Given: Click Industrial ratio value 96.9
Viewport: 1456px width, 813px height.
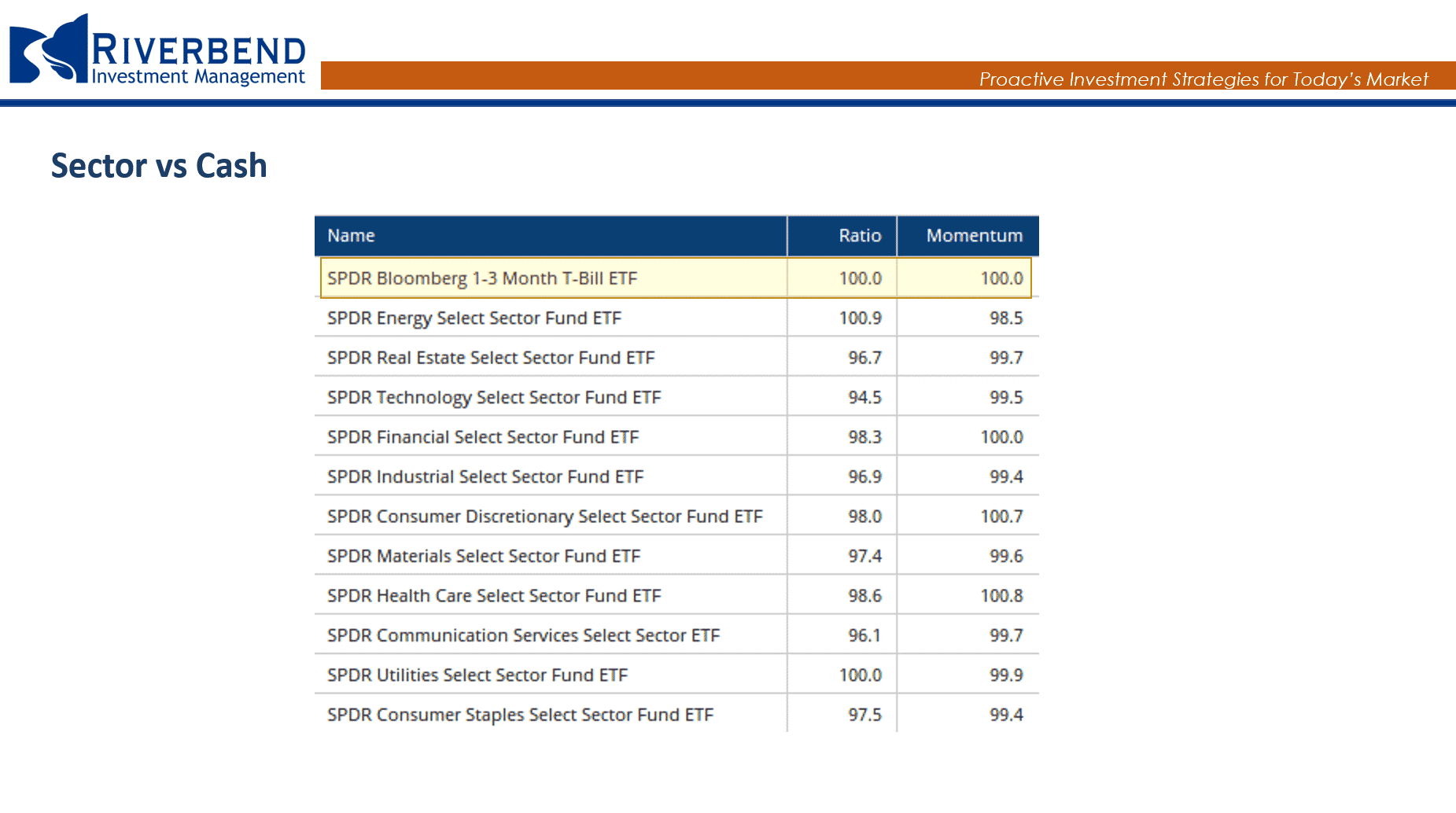Looking at the screenshot, I should (x=864, y=476).
